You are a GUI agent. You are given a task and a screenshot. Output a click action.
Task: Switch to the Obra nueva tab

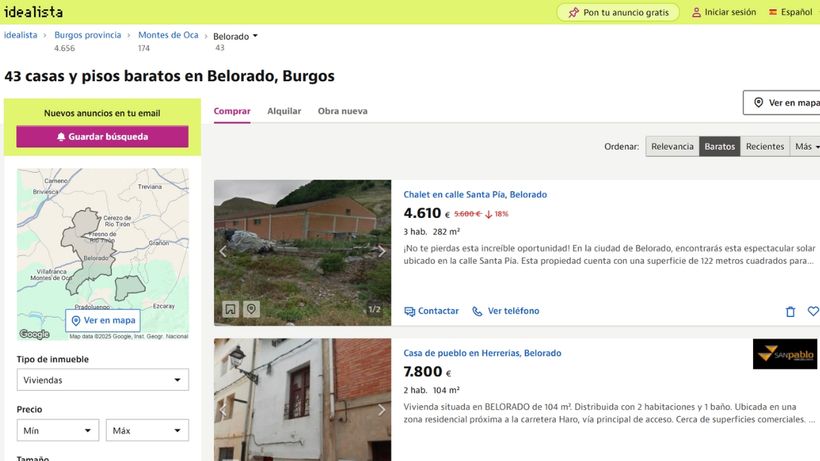[343, 111]
